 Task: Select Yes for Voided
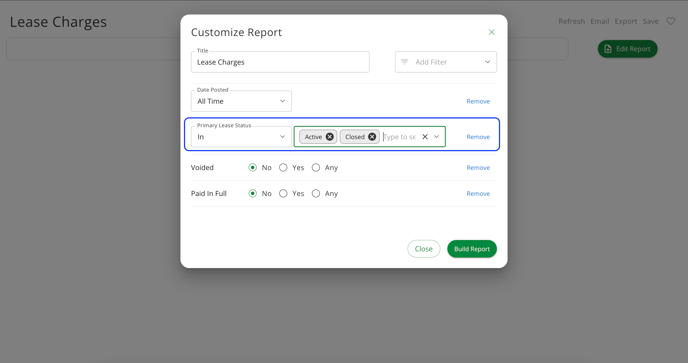coord(283,168)
